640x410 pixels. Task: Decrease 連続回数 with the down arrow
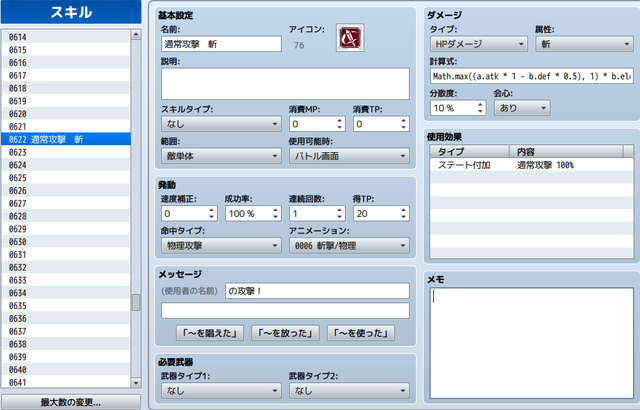pos(340,217)
